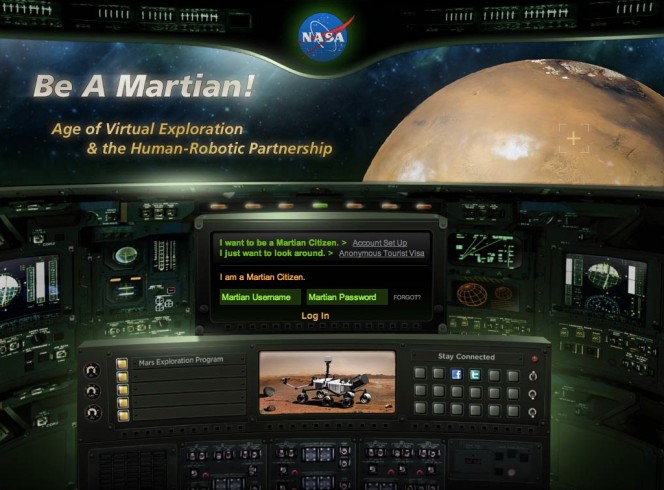Toggle the top switch right of Stay Connected grid
664x490 pixels.
click(x=534, y=375)
